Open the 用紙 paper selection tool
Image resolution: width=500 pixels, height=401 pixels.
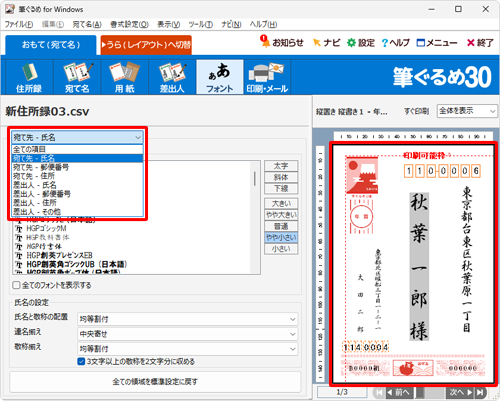pyautogui.click(x=125, y=77)
